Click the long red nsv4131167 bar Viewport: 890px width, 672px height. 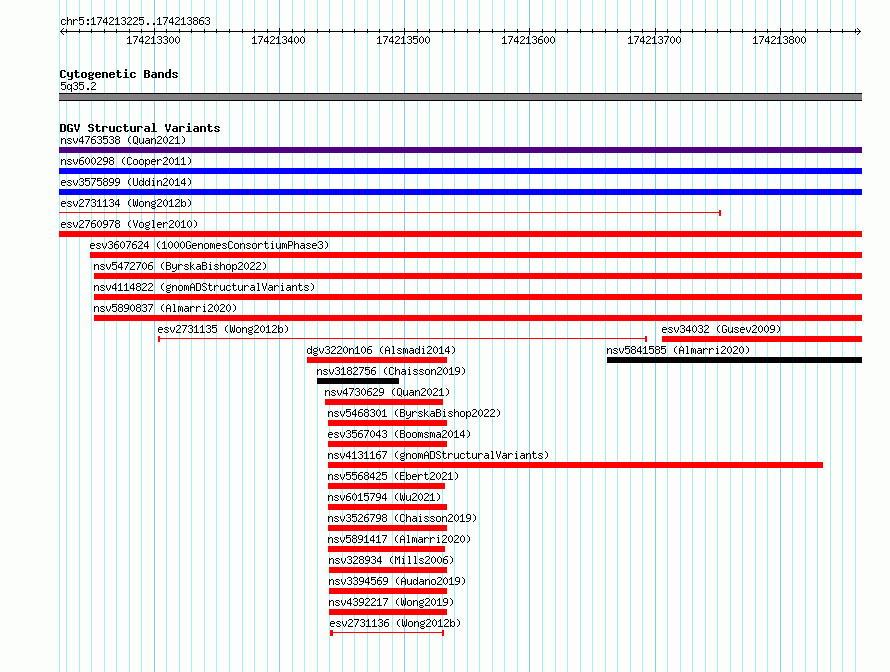575,465
